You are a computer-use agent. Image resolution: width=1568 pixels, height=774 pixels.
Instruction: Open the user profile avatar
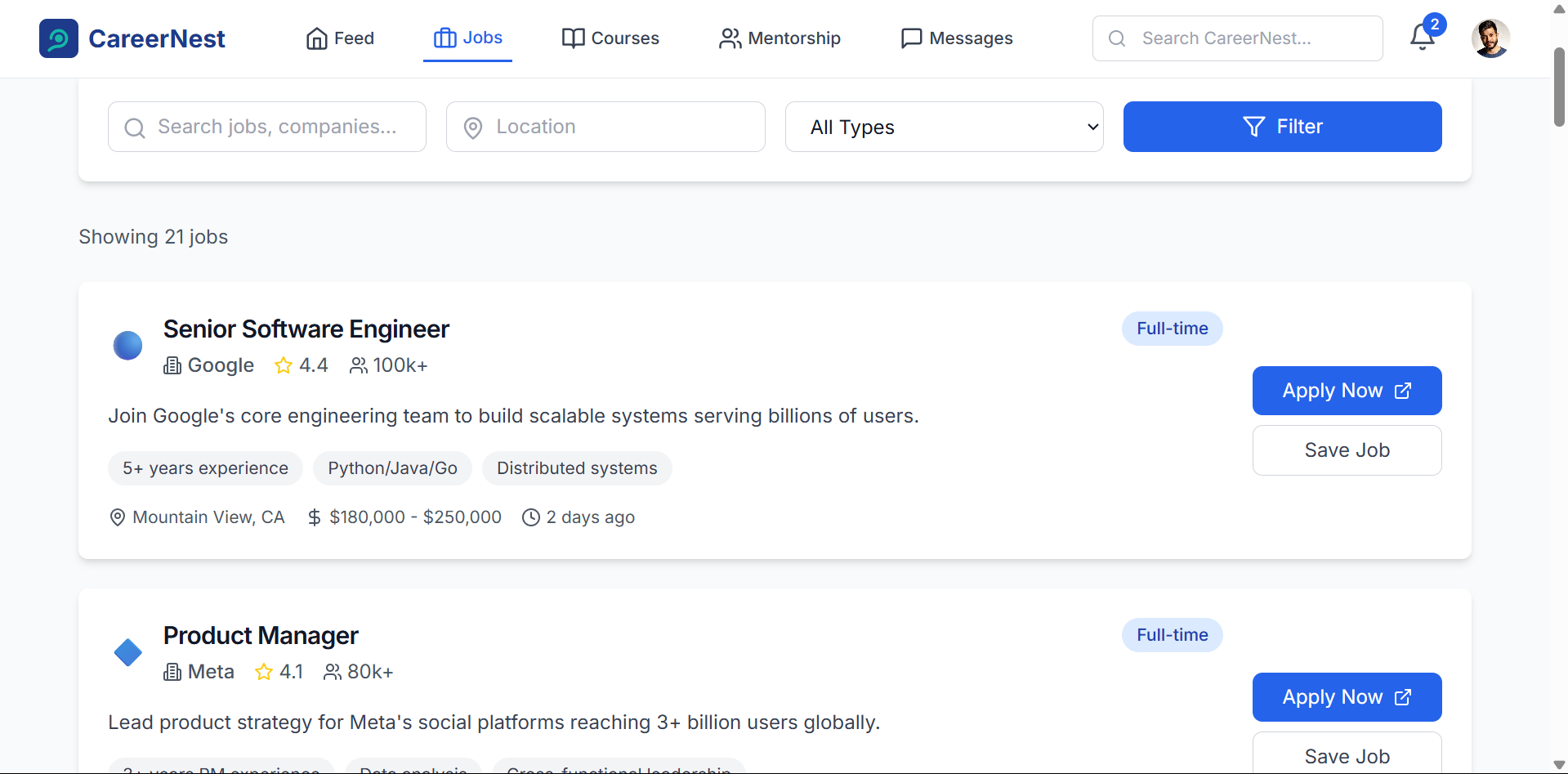click(1490, 38)
